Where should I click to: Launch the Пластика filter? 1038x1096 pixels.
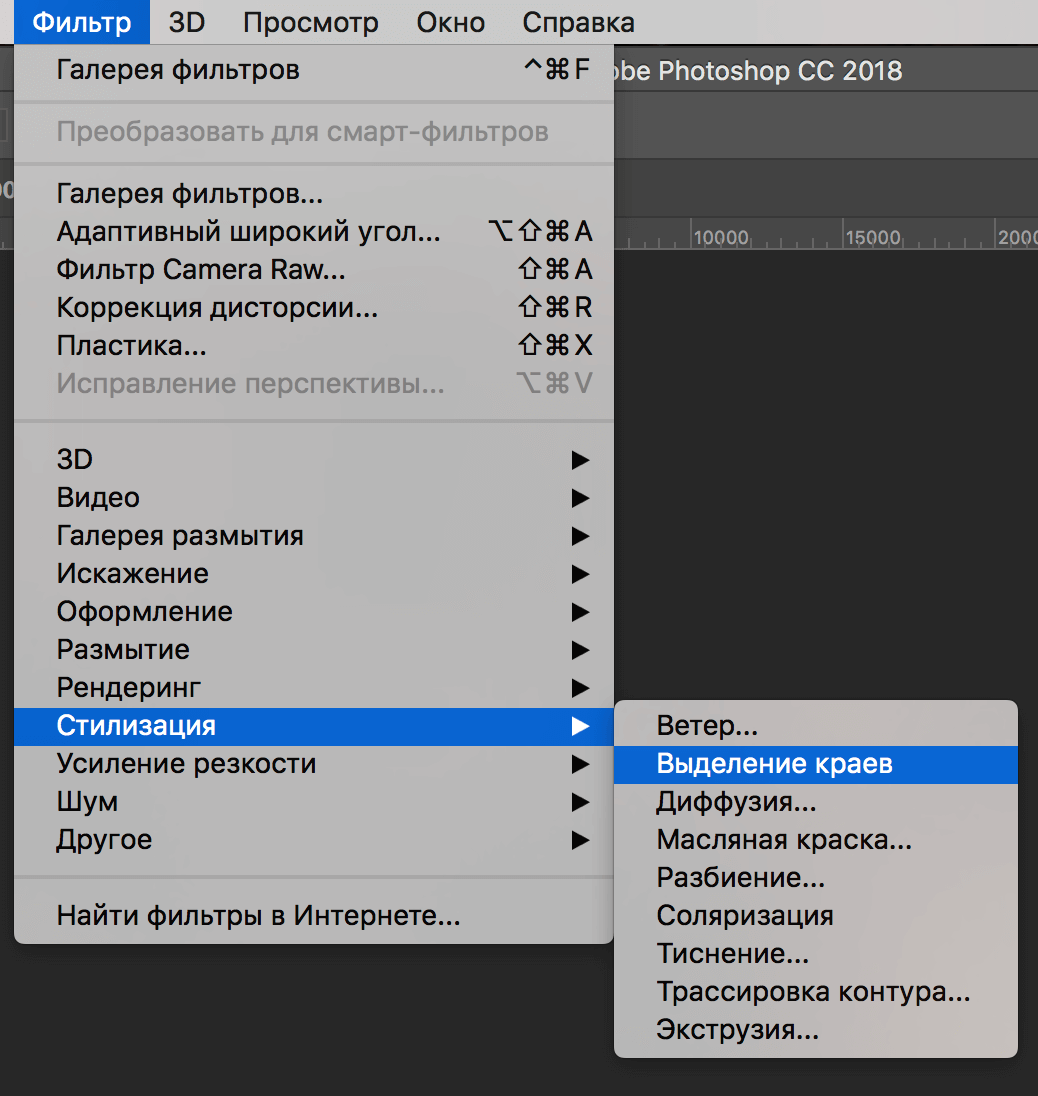(x=120, y=345)
